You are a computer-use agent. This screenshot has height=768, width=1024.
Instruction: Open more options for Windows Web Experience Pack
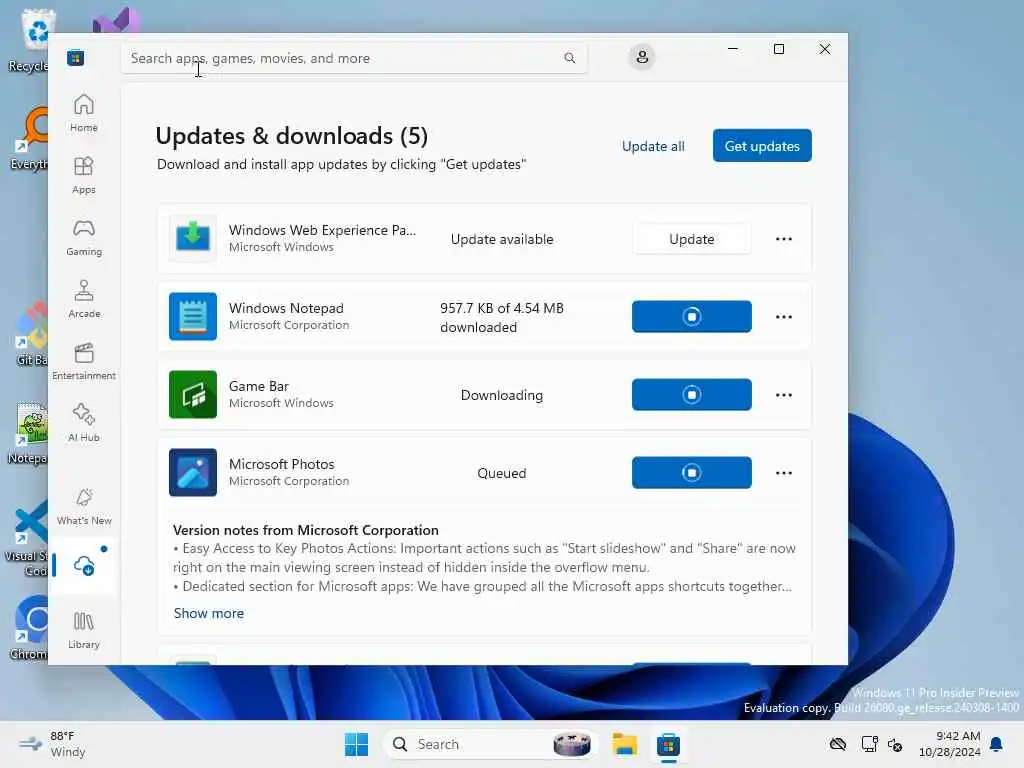(x=784, y=239)
